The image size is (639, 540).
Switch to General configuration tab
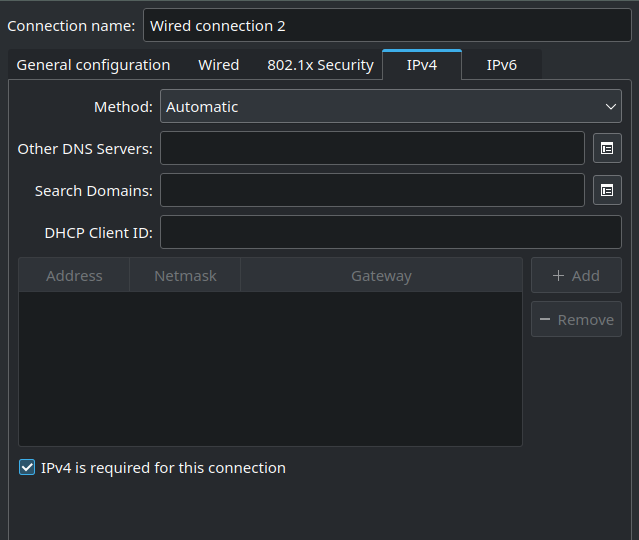(93, 65)
